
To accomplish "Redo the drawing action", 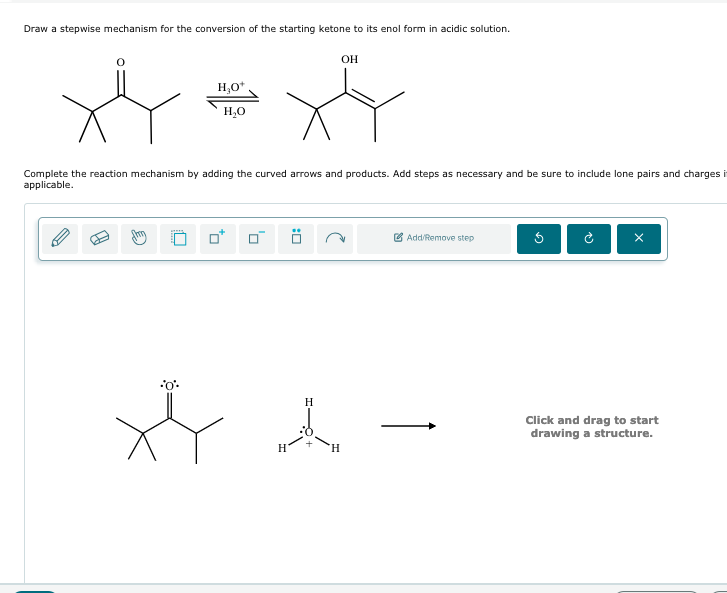I will 589,239.
